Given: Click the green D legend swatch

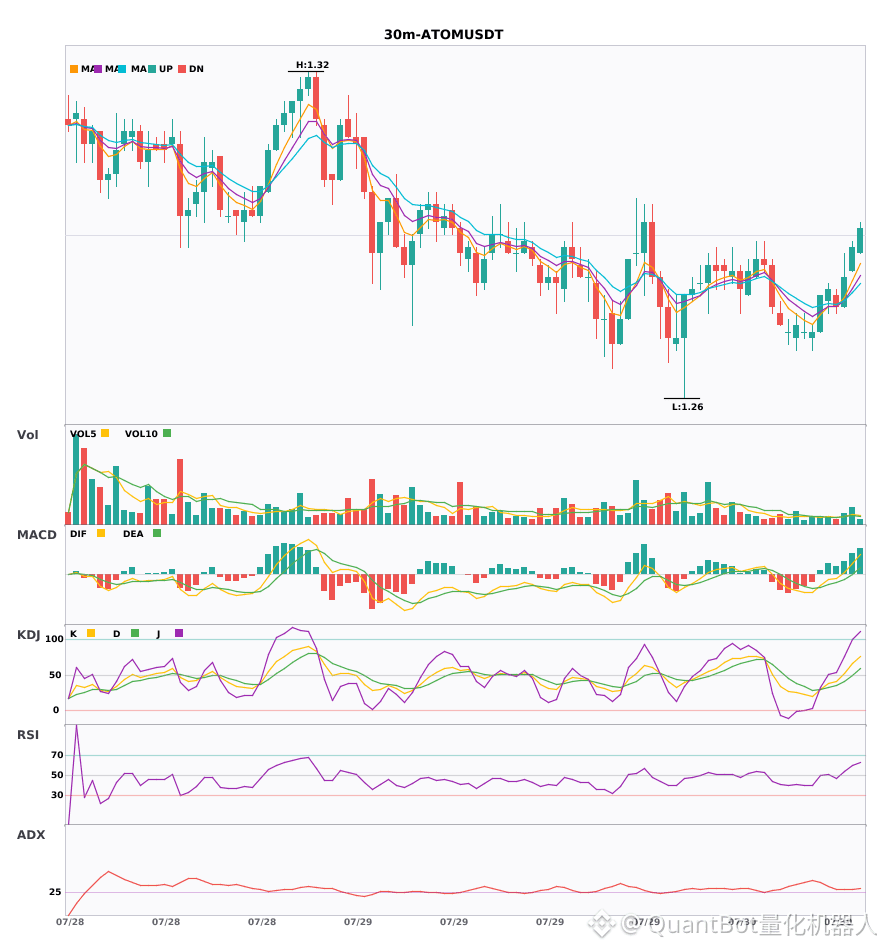Looking at the screenshot, I should 135,633.
